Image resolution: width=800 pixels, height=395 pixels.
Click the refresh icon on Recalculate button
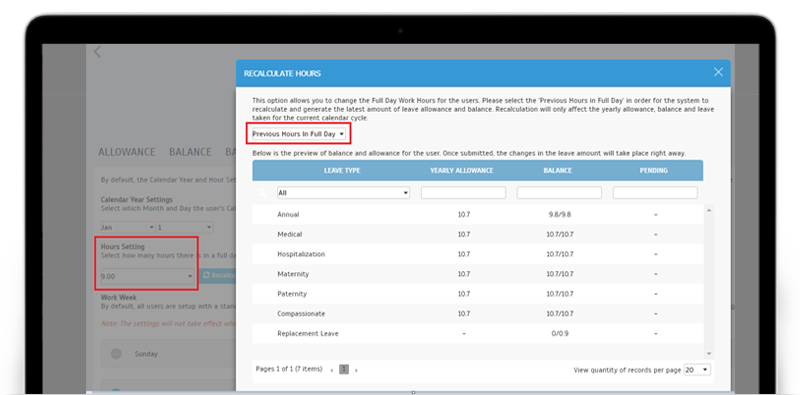[206, 276]
